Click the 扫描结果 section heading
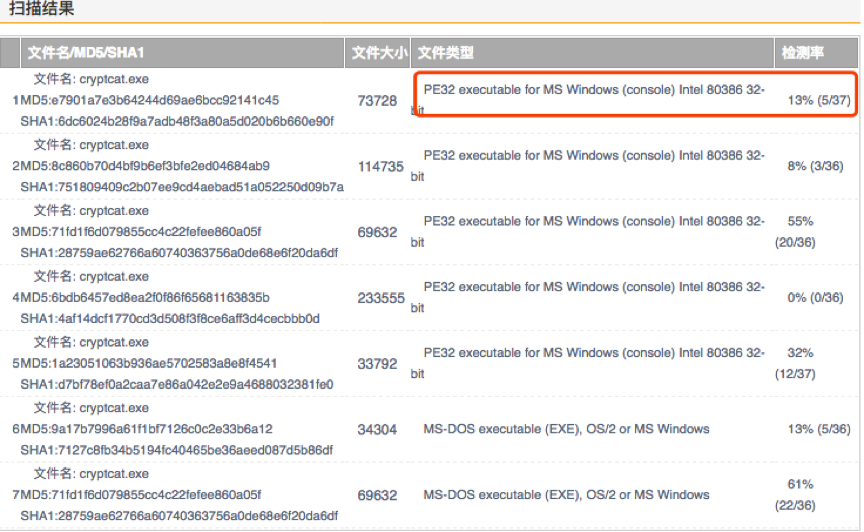864x532 pixels. click(42, 8)
